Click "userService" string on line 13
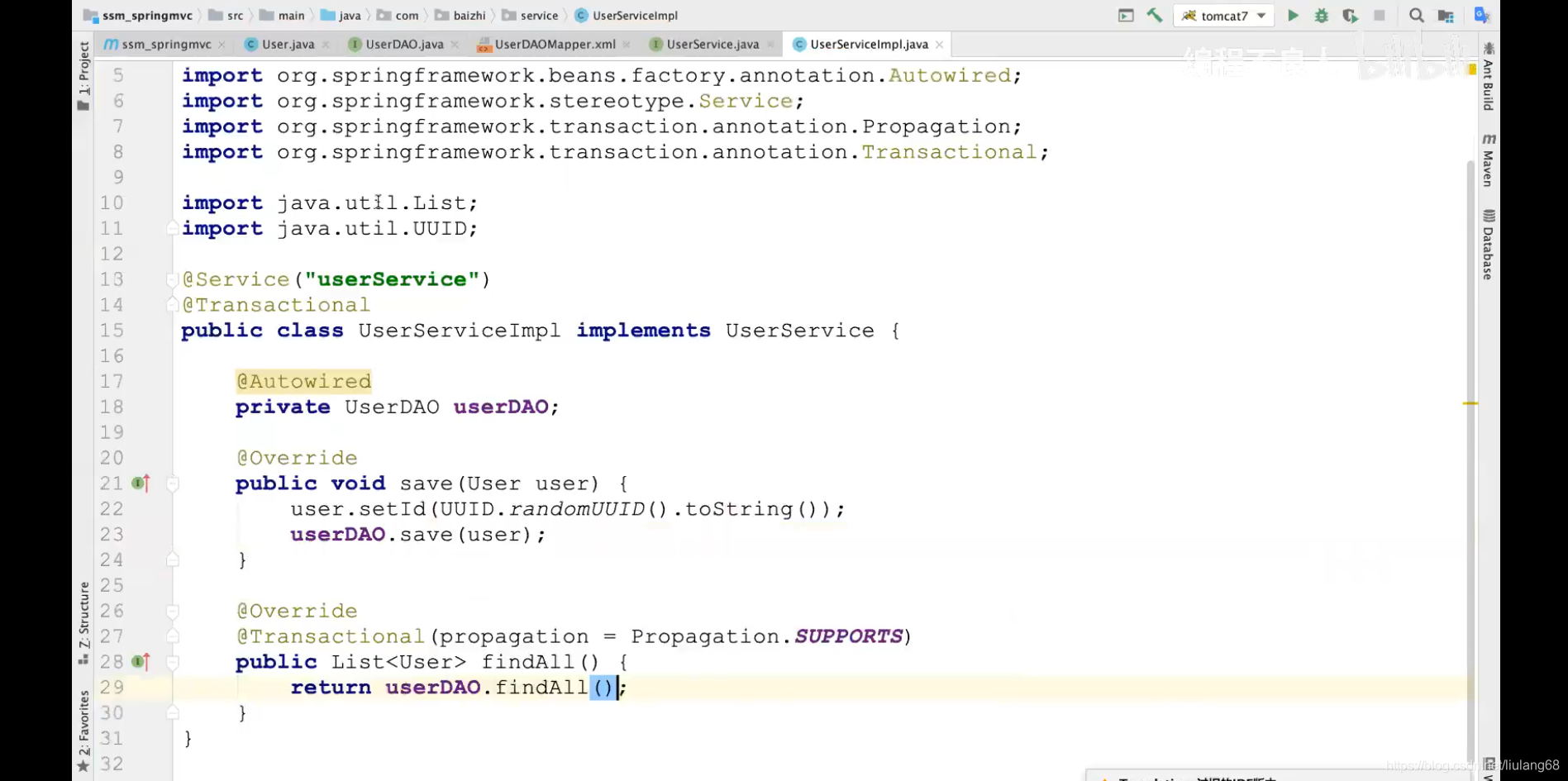The width and height of the screenshot is (1568, 781). [x=392, y=279]
